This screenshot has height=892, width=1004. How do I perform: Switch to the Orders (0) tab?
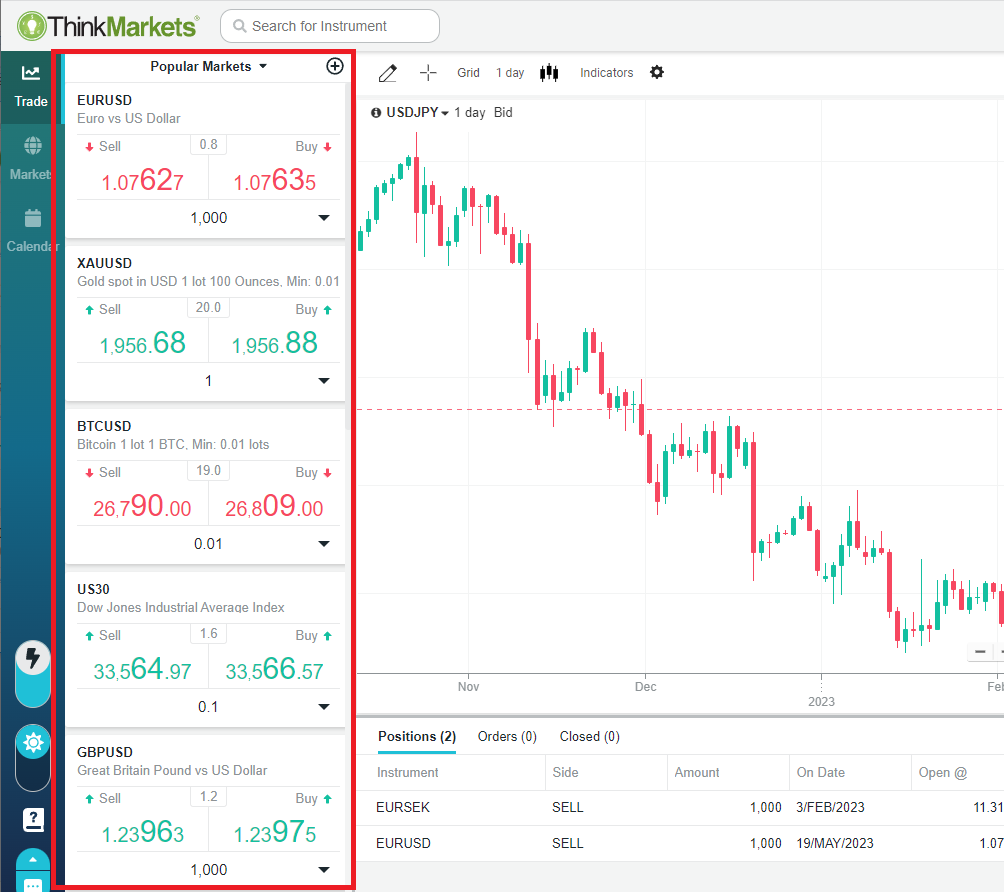507,737
